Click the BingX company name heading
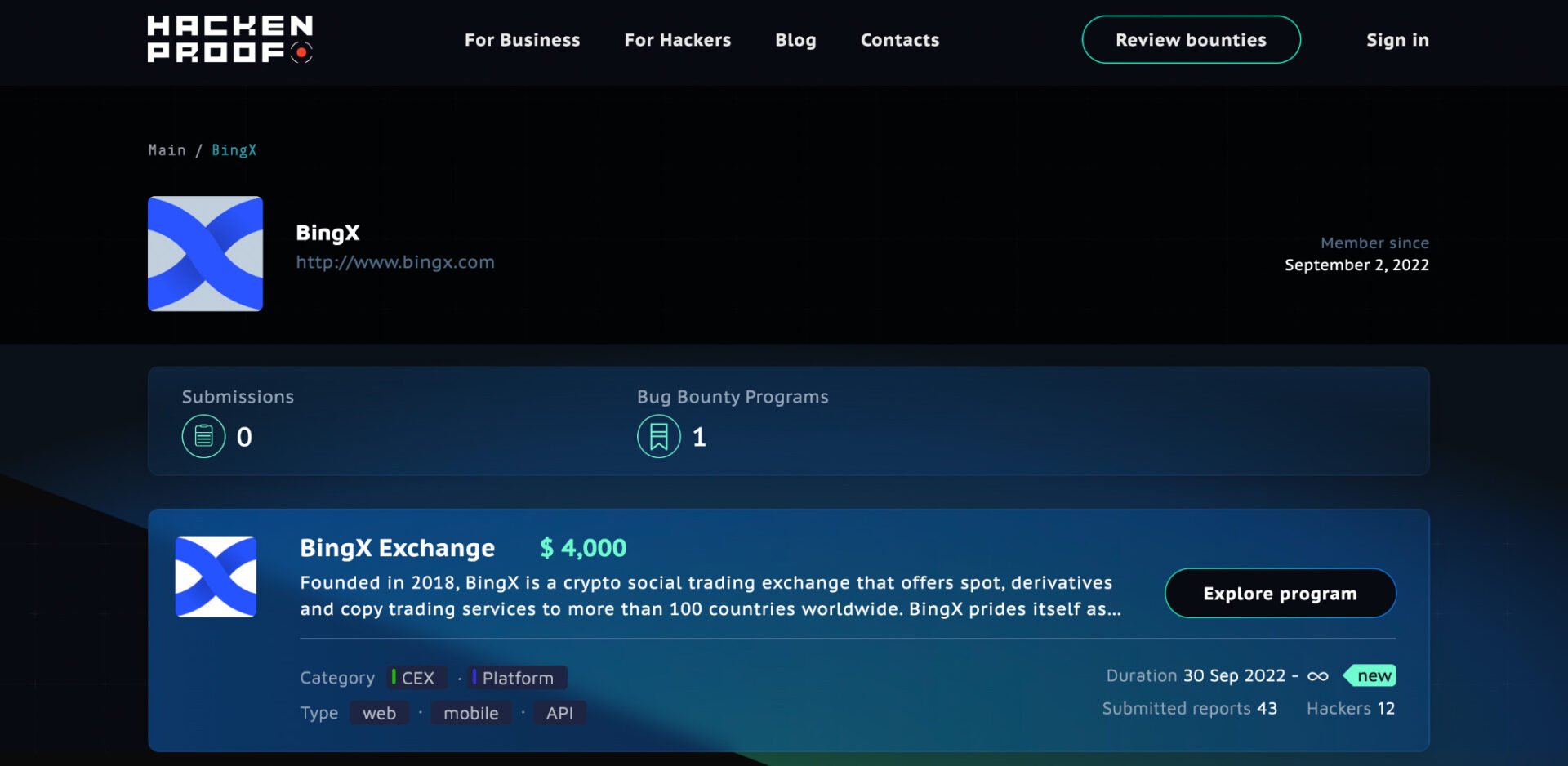The width and height of the screenshot is (1568, 766). 327,233
